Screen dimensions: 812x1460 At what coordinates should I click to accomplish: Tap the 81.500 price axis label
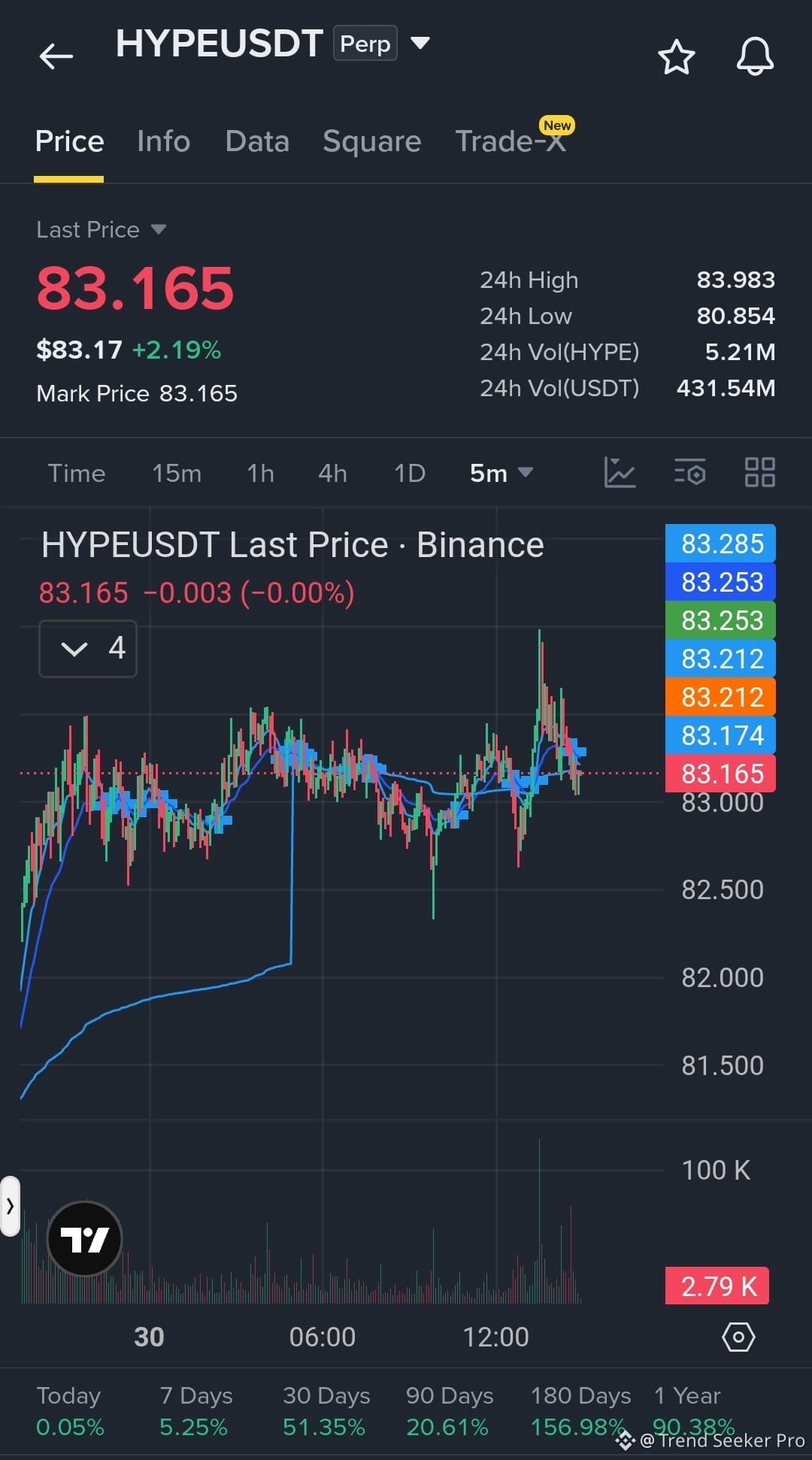[x=723, y=1065]
